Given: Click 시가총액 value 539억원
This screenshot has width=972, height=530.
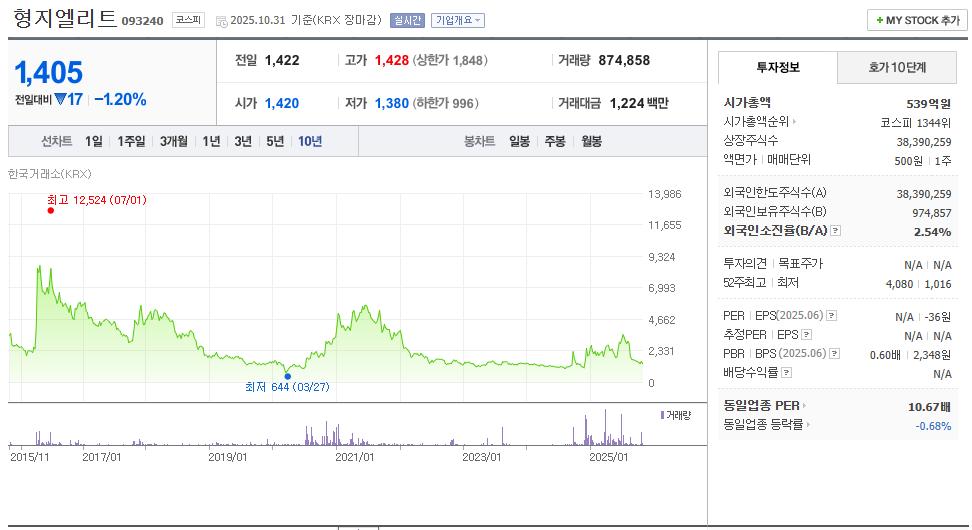Looking at the screenshot, I should click(x=929, y=104).
